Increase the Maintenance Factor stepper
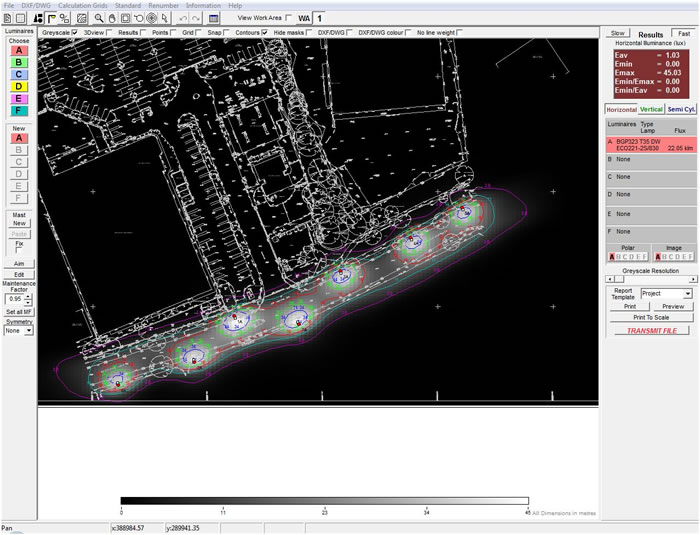The image size is (700, 535). (29, 297)
